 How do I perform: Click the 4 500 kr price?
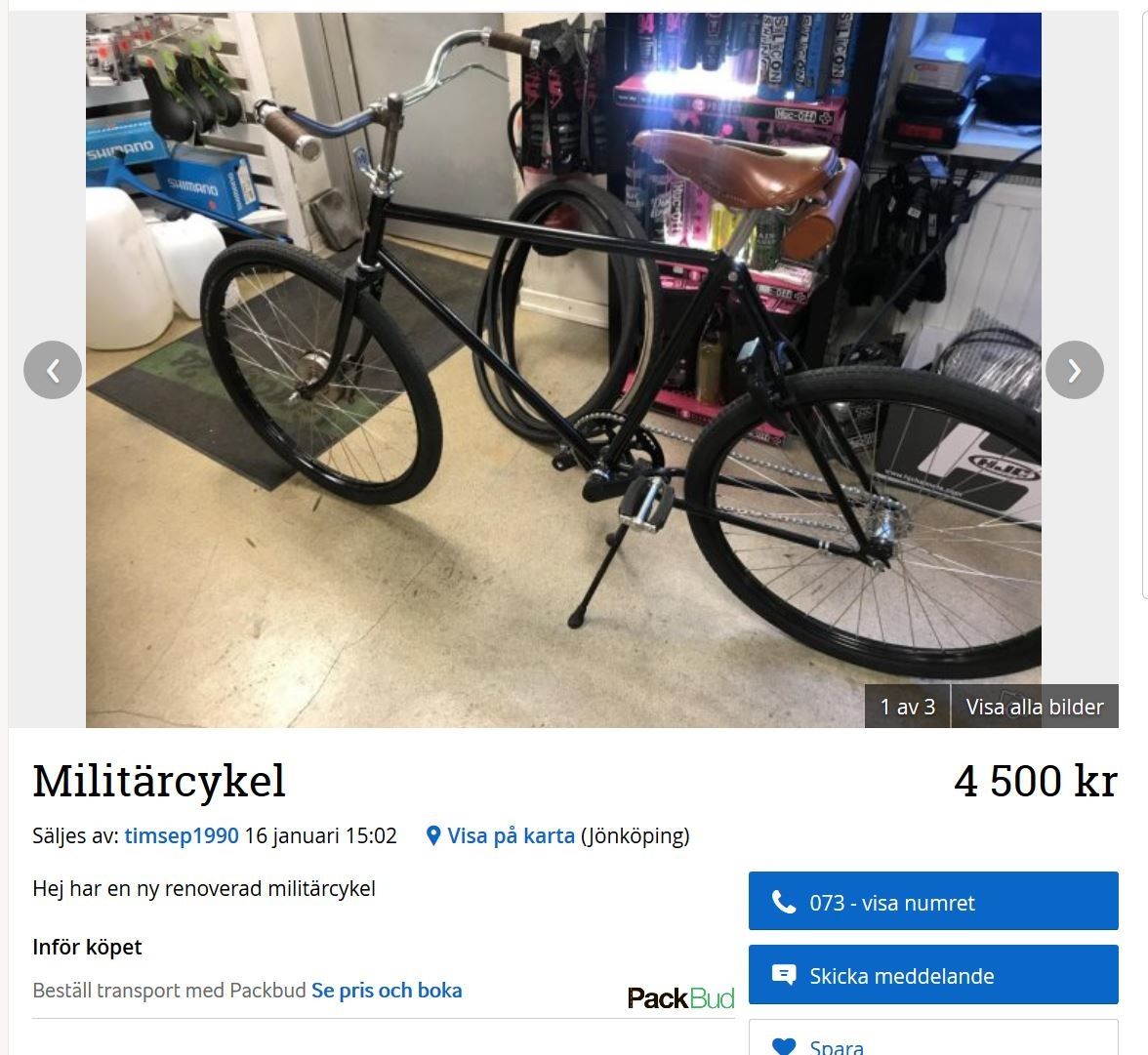[x=1035, y=781]
